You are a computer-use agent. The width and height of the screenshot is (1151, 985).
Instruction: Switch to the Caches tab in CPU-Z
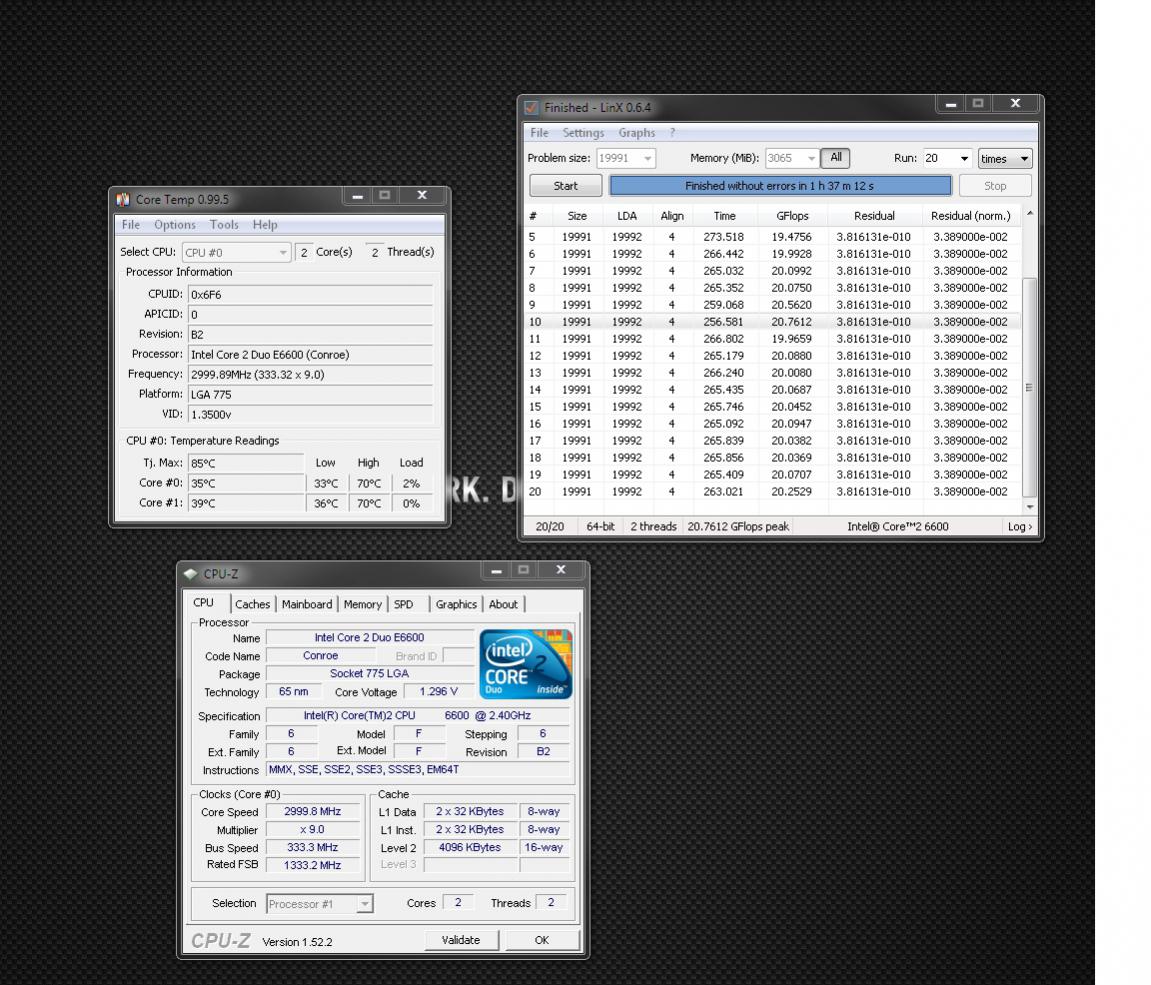click(253, 604)
